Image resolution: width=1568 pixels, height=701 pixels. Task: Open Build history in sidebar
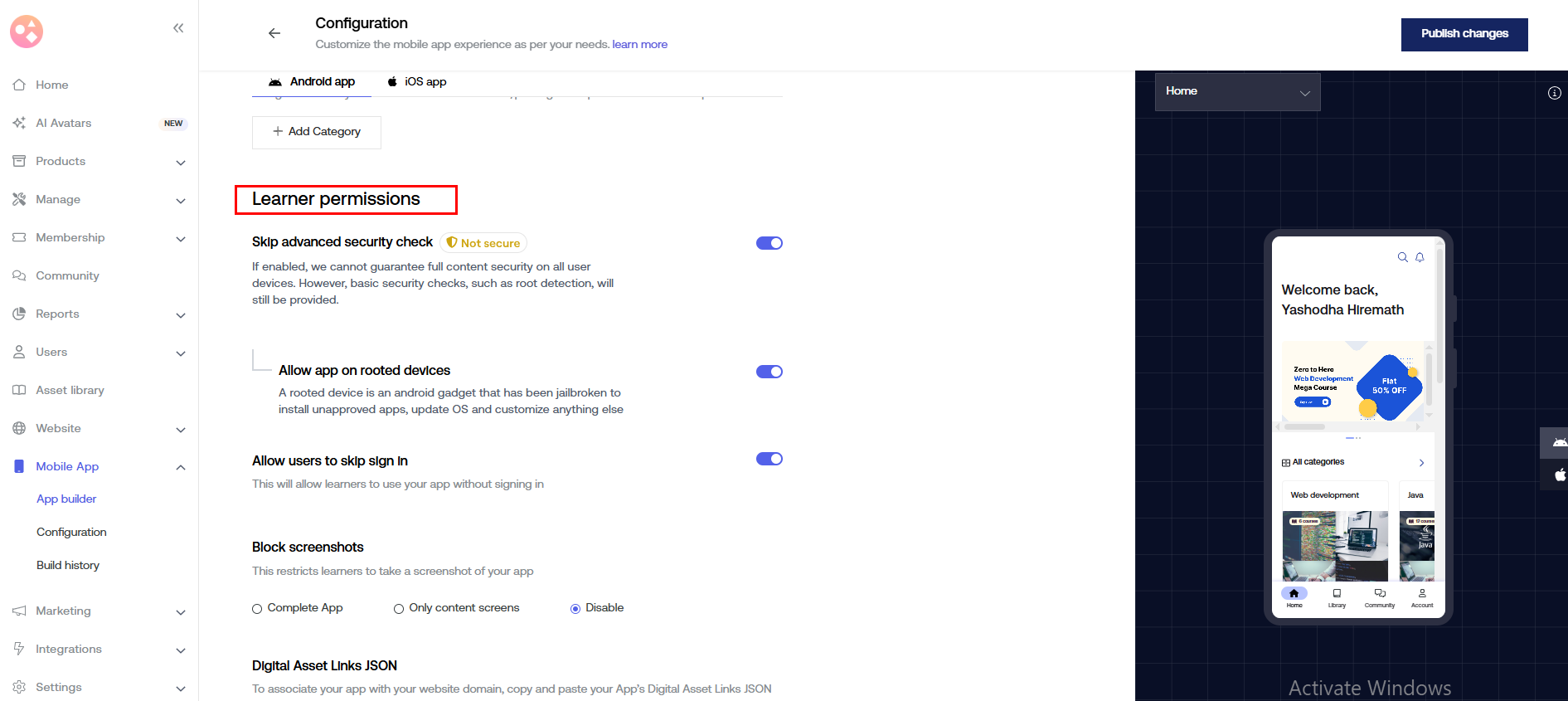pos(68,566)
